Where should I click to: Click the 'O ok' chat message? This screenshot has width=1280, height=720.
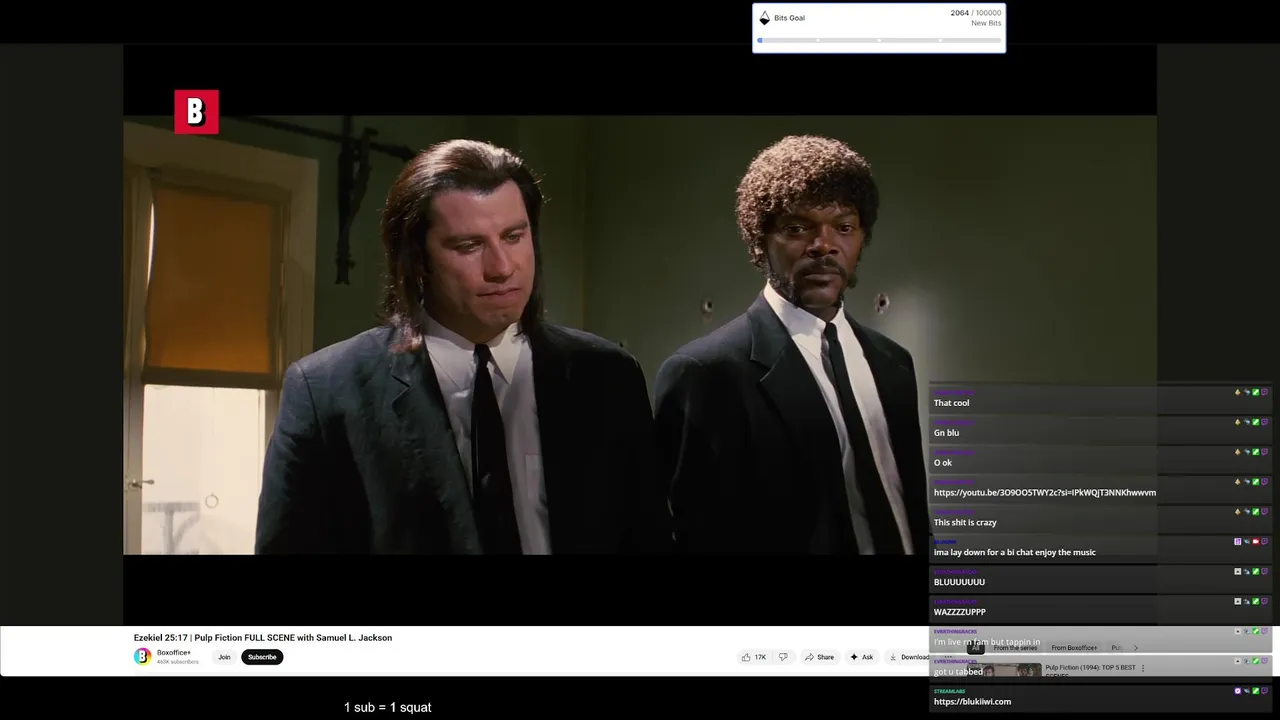pyautogui.click(x=943, y=463)
